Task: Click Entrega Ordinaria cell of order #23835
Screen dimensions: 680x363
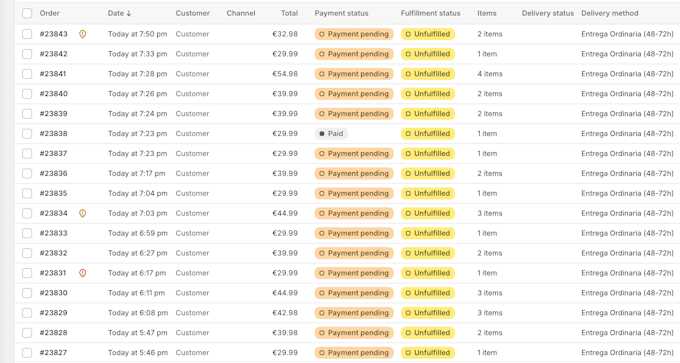Action: tap(628, 193)
